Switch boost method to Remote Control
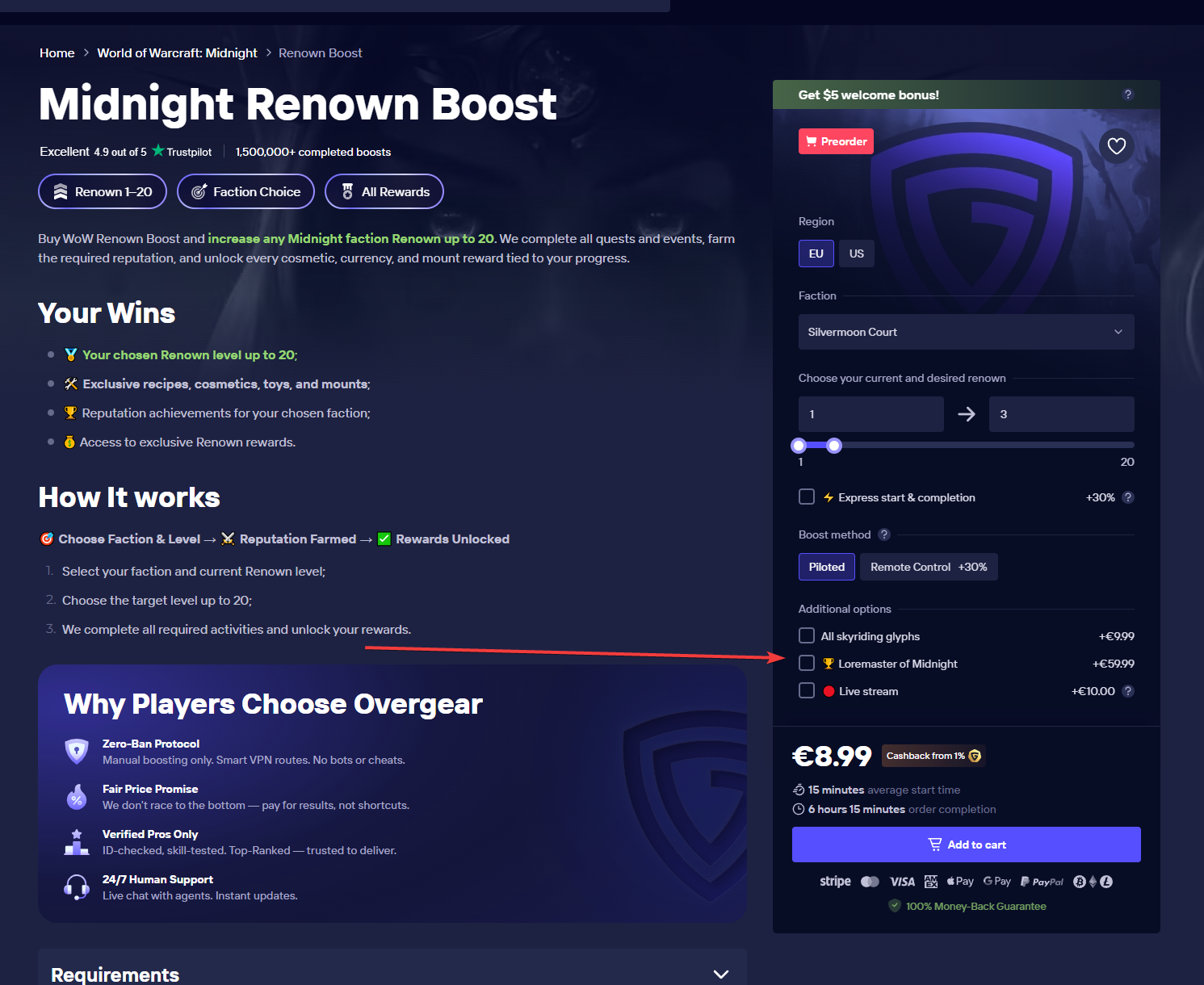 [929, 567]
